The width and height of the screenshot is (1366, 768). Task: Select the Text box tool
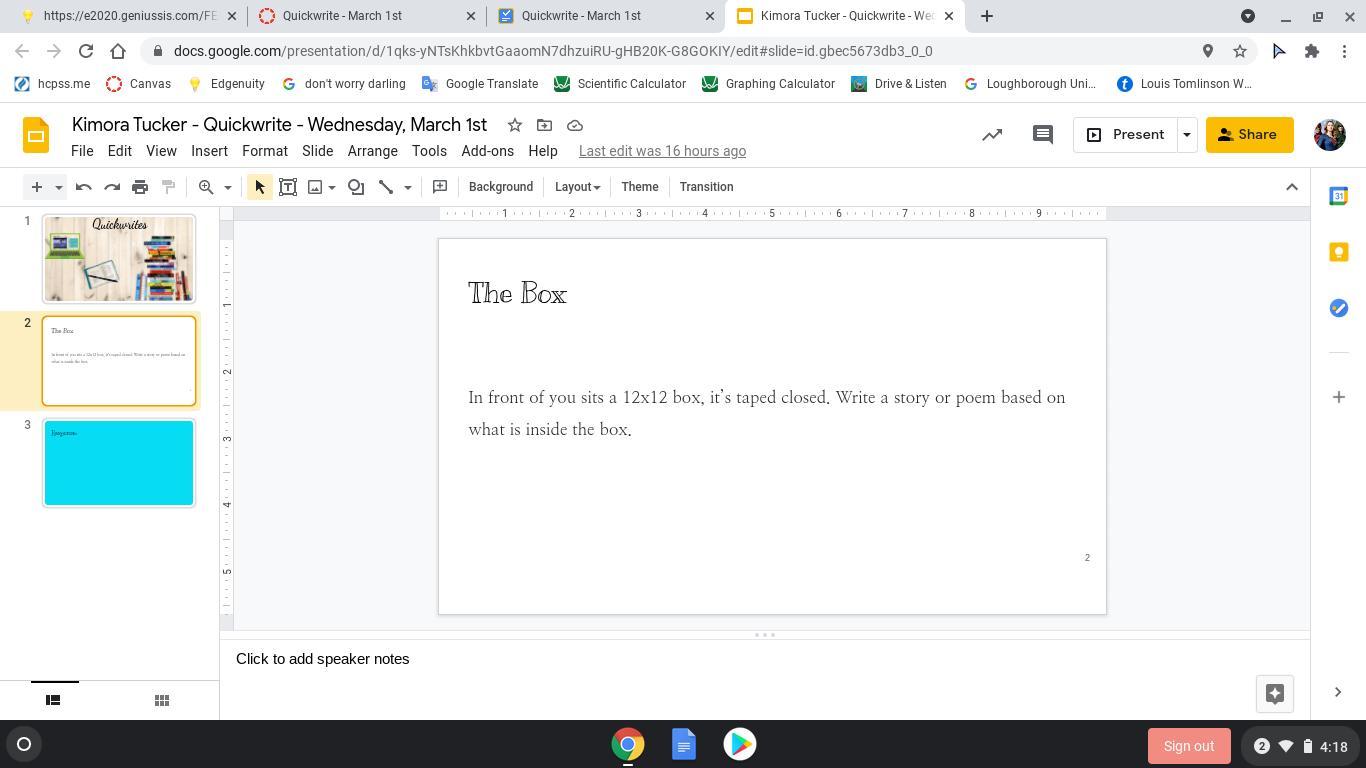click(288, 187)
